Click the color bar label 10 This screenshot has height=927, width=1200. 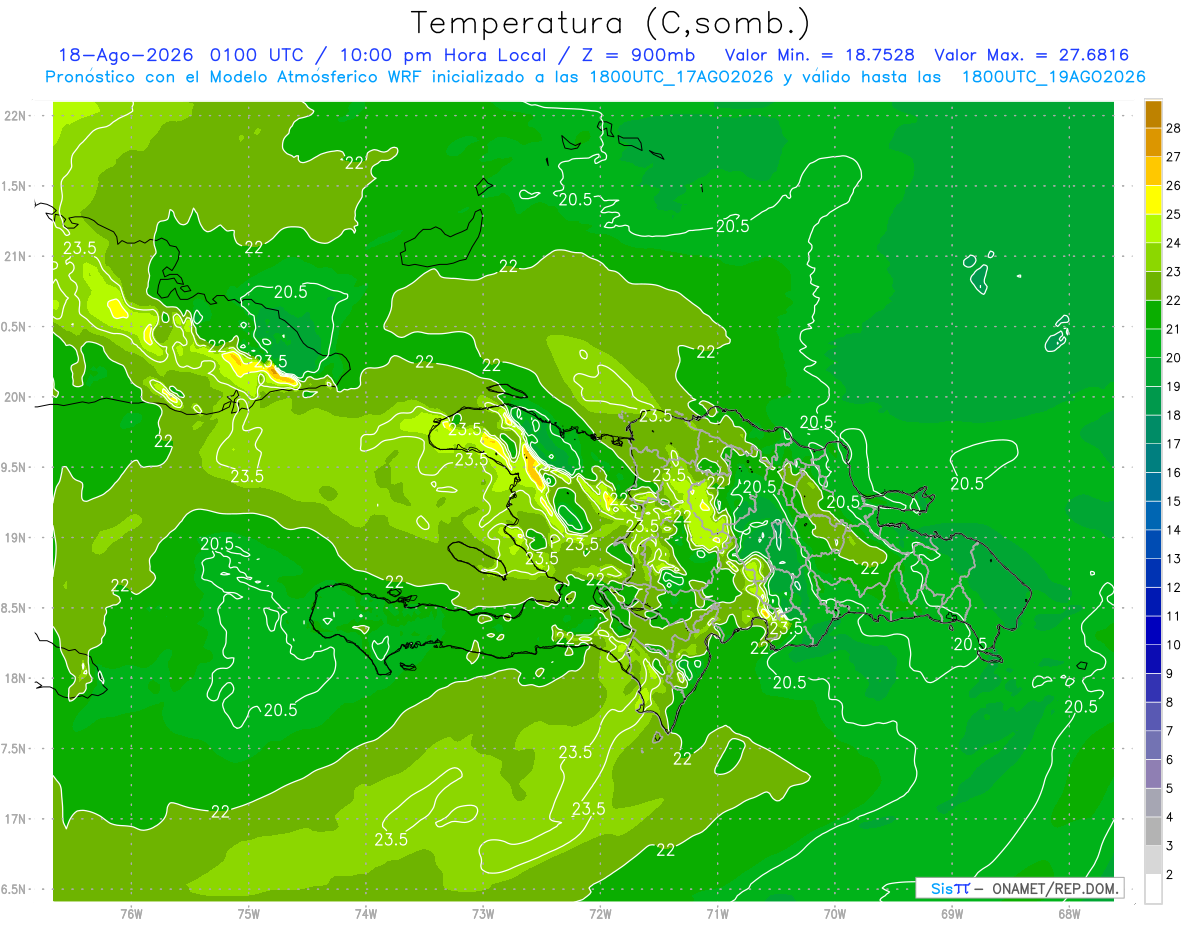pyautogui.click(x=1174, y=645)
